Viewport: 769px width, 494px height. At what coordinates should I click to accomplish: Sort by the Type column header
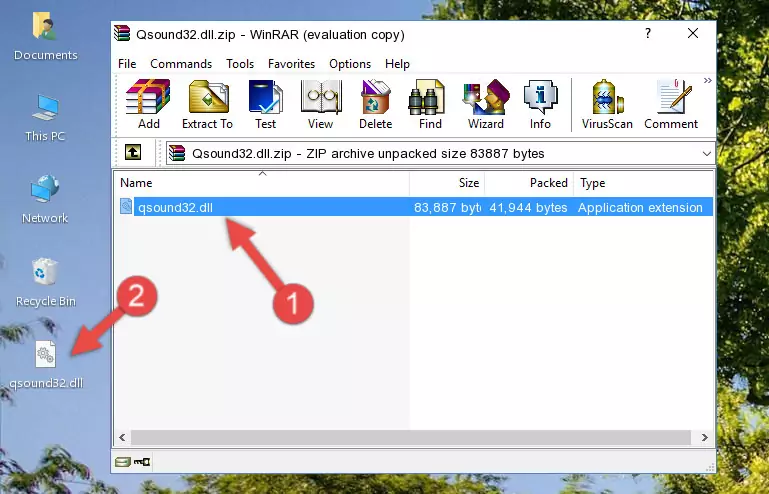[x=643, y=182]
